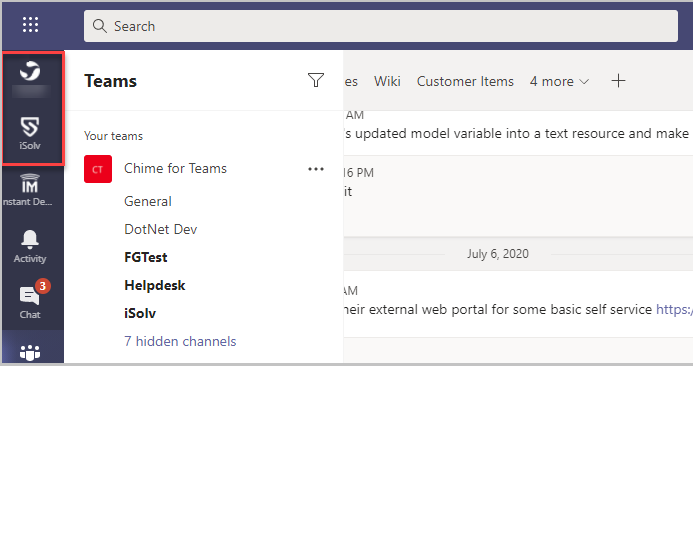This screenshot has height=539, width=693.
Task: Click the Your teams heading
Action: point(113,136)
